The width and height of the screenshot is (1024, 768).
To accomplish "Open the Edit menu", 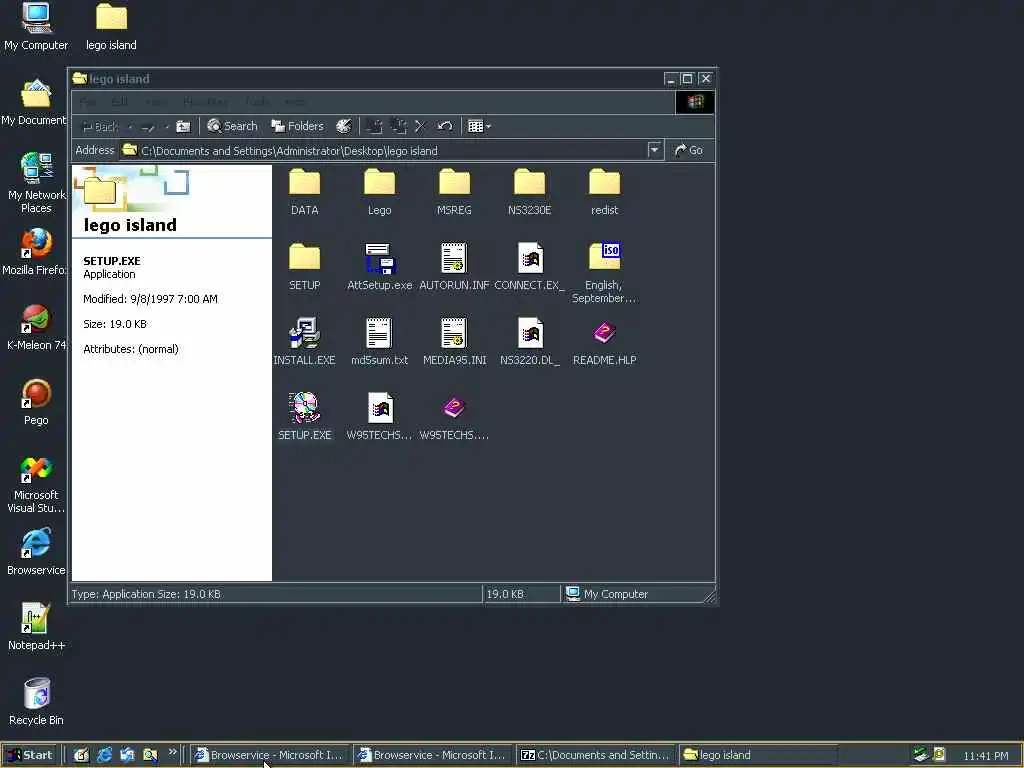I will point(120,103).
